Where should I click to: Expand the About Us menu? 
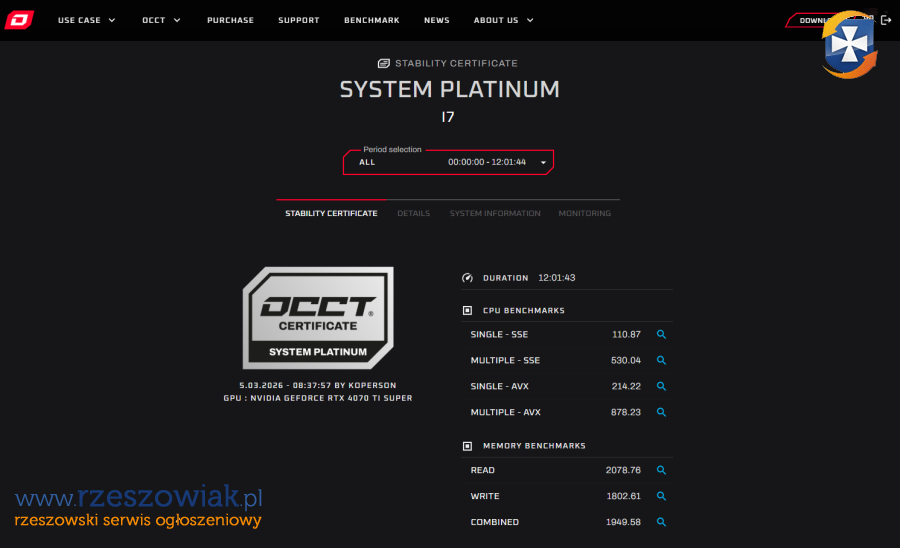[x=503, y=20]
